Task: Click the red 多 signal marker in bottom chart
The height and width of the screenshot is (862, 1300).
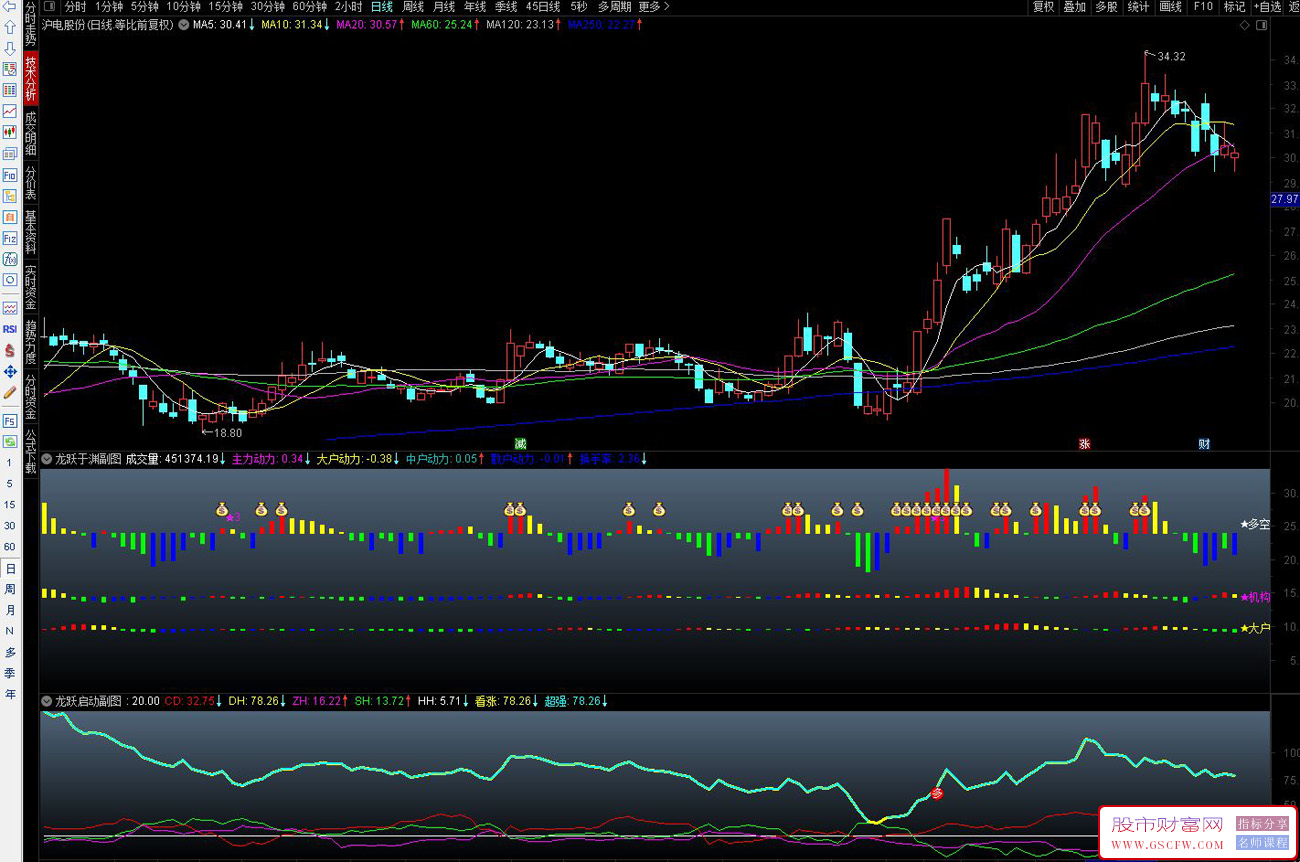Action: [x=937, y=793]
